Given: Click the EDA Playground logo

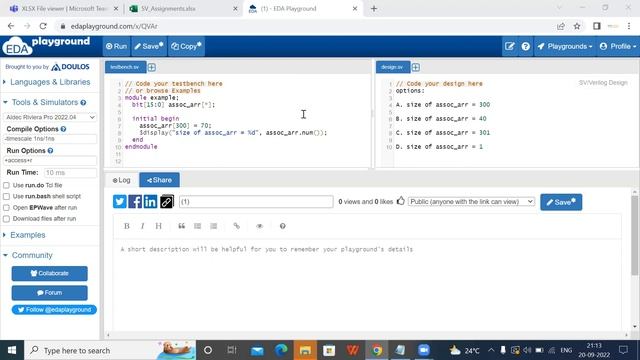Looking at the screenshot, I should click(46, 46).
